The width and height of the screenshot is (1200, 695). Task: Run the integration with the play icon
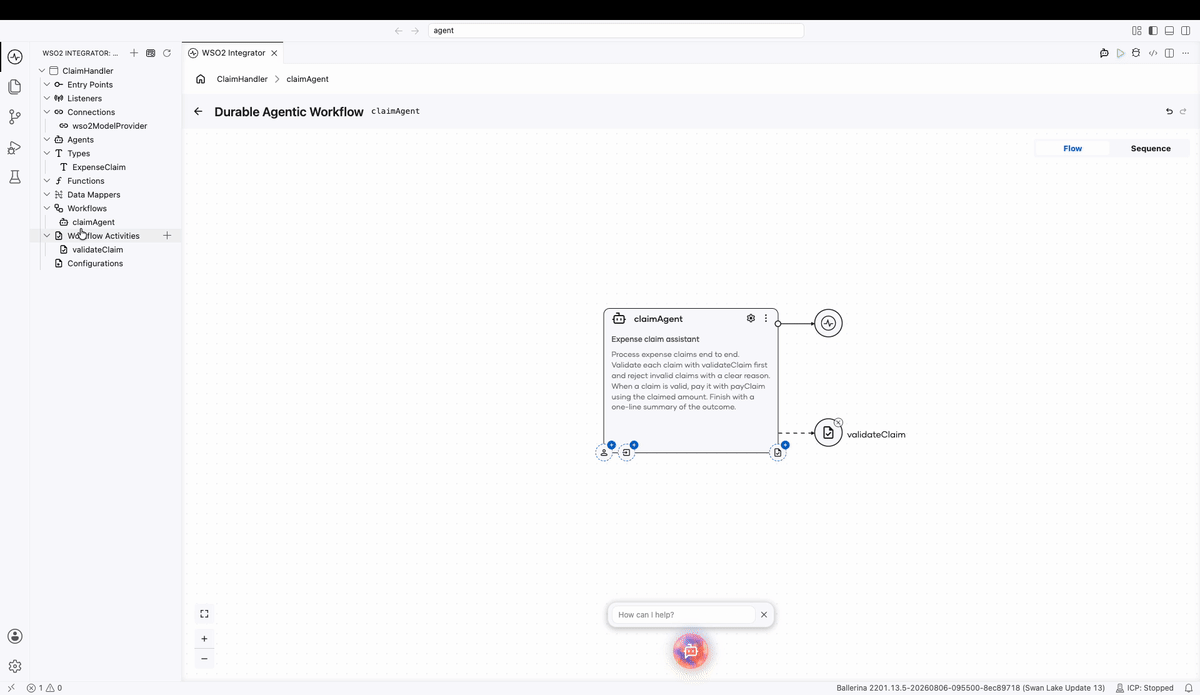[1120, 53]
